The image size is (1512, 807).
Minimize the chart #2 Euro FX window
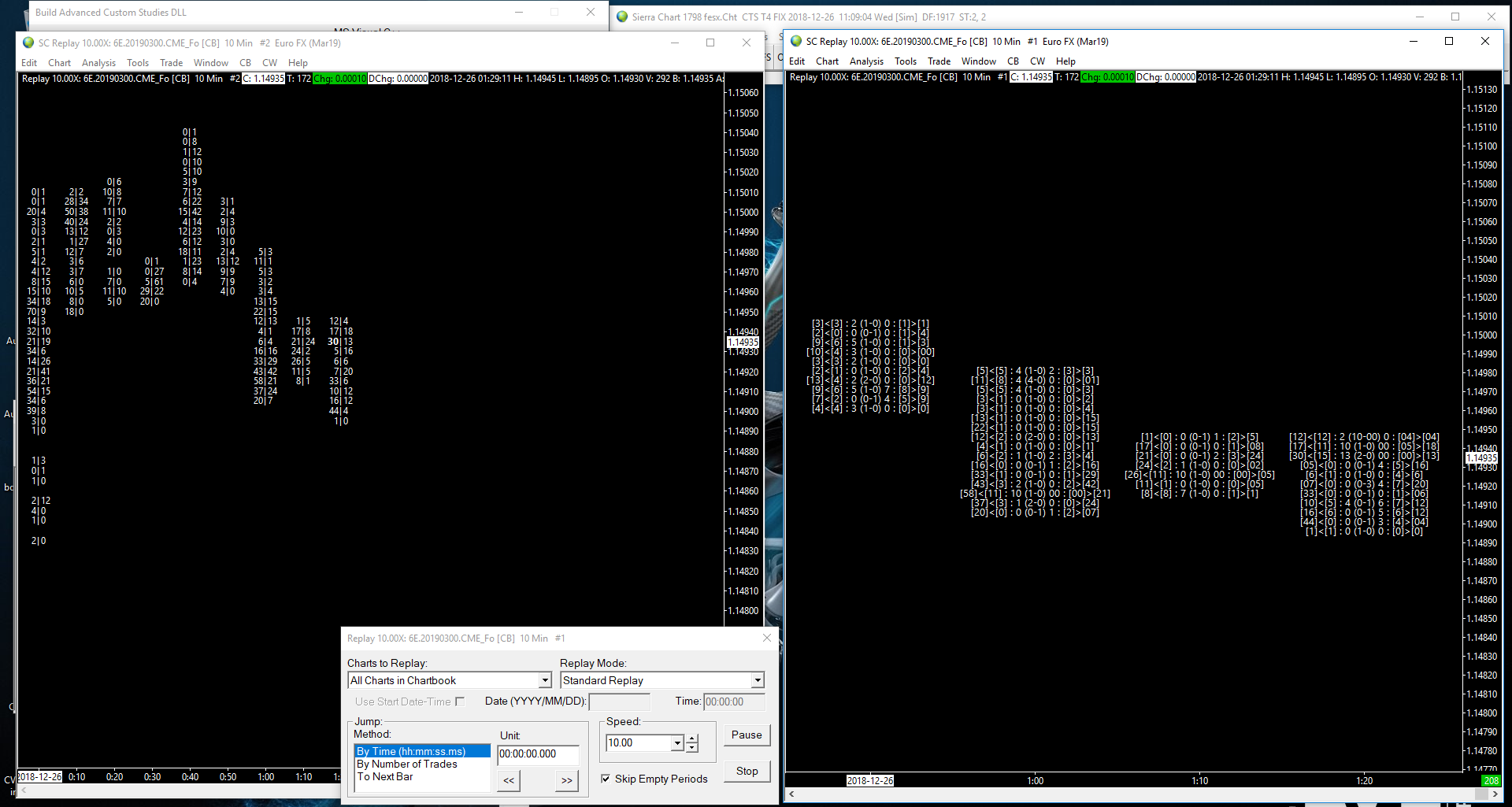(674, 43)
